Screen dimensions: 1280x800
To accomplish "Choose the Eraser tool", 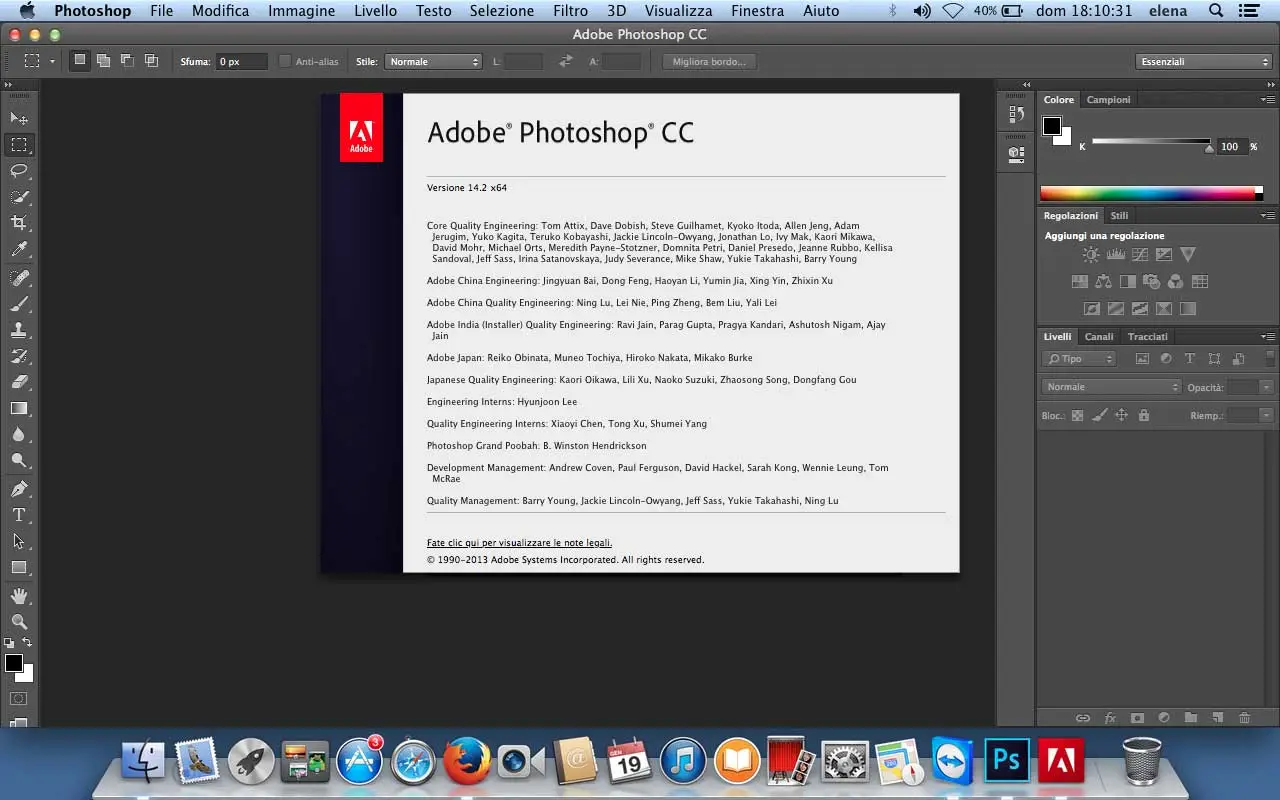I will coord(19,382).
